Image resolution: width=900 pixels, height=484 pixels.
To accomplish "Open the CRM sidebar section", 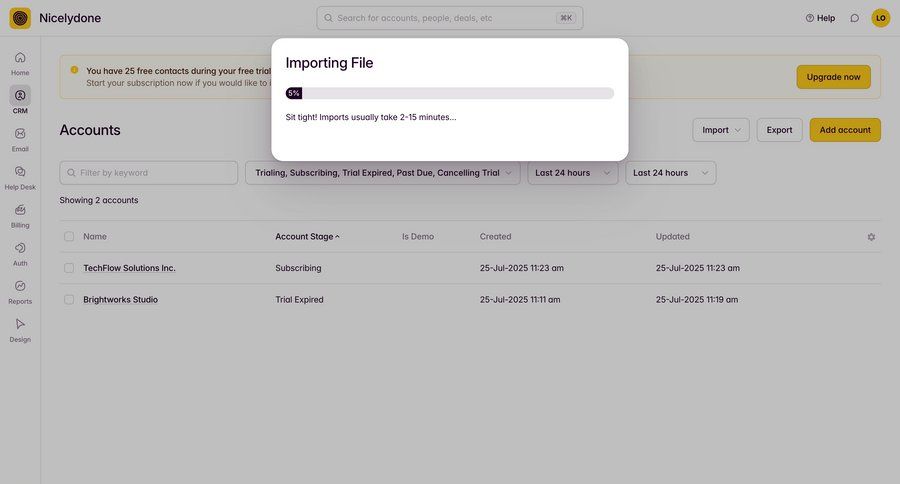I will tap(20, 101).
